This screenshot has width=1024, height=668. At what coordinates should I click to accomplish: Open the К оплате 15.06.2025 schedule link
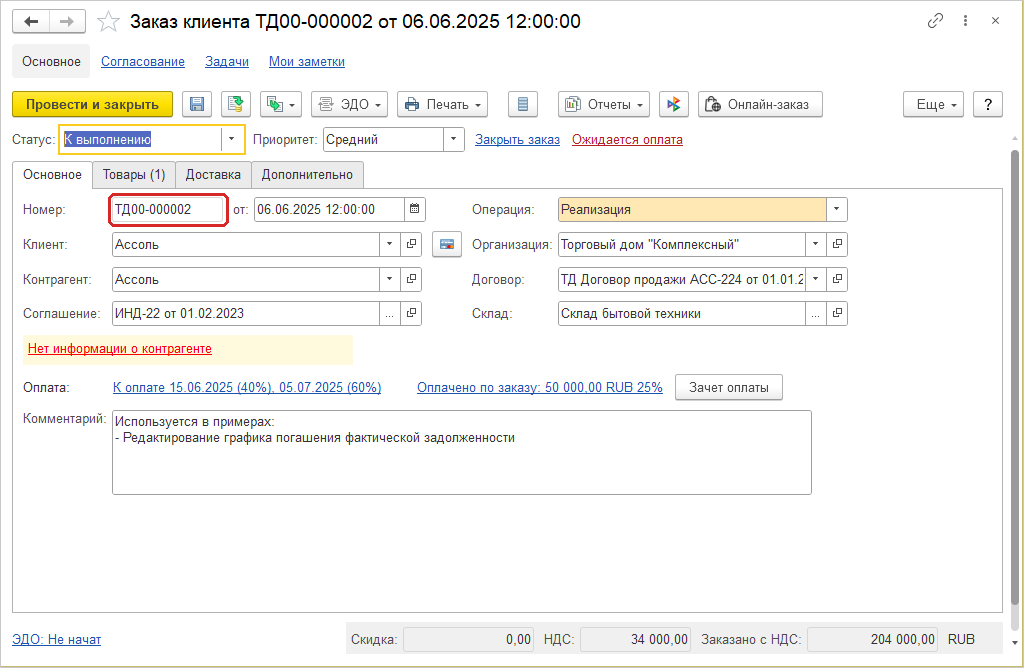247,387
